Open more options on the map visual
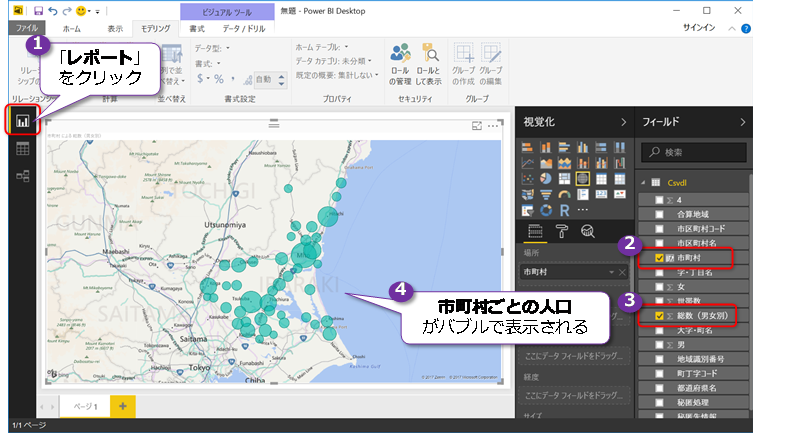Screen dimensions: 800x435 [x=493, y=126]
